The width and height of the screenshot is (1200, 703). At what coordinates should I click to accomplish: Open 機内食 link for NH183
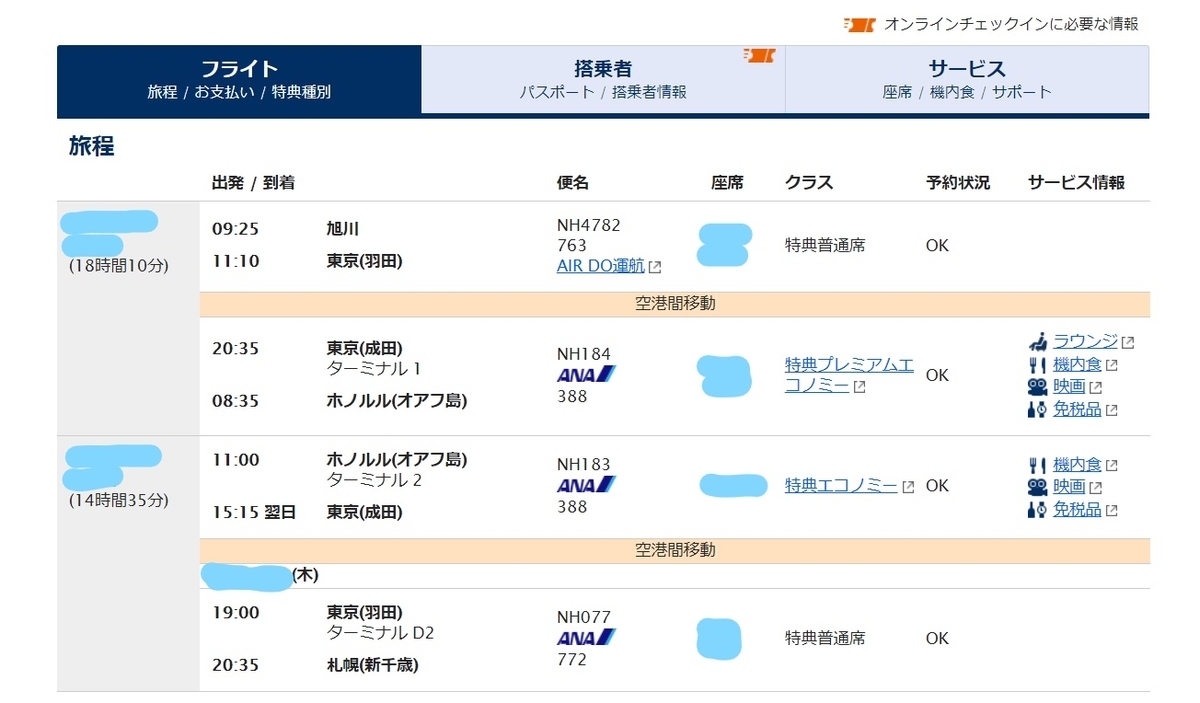pos(1077,464)
